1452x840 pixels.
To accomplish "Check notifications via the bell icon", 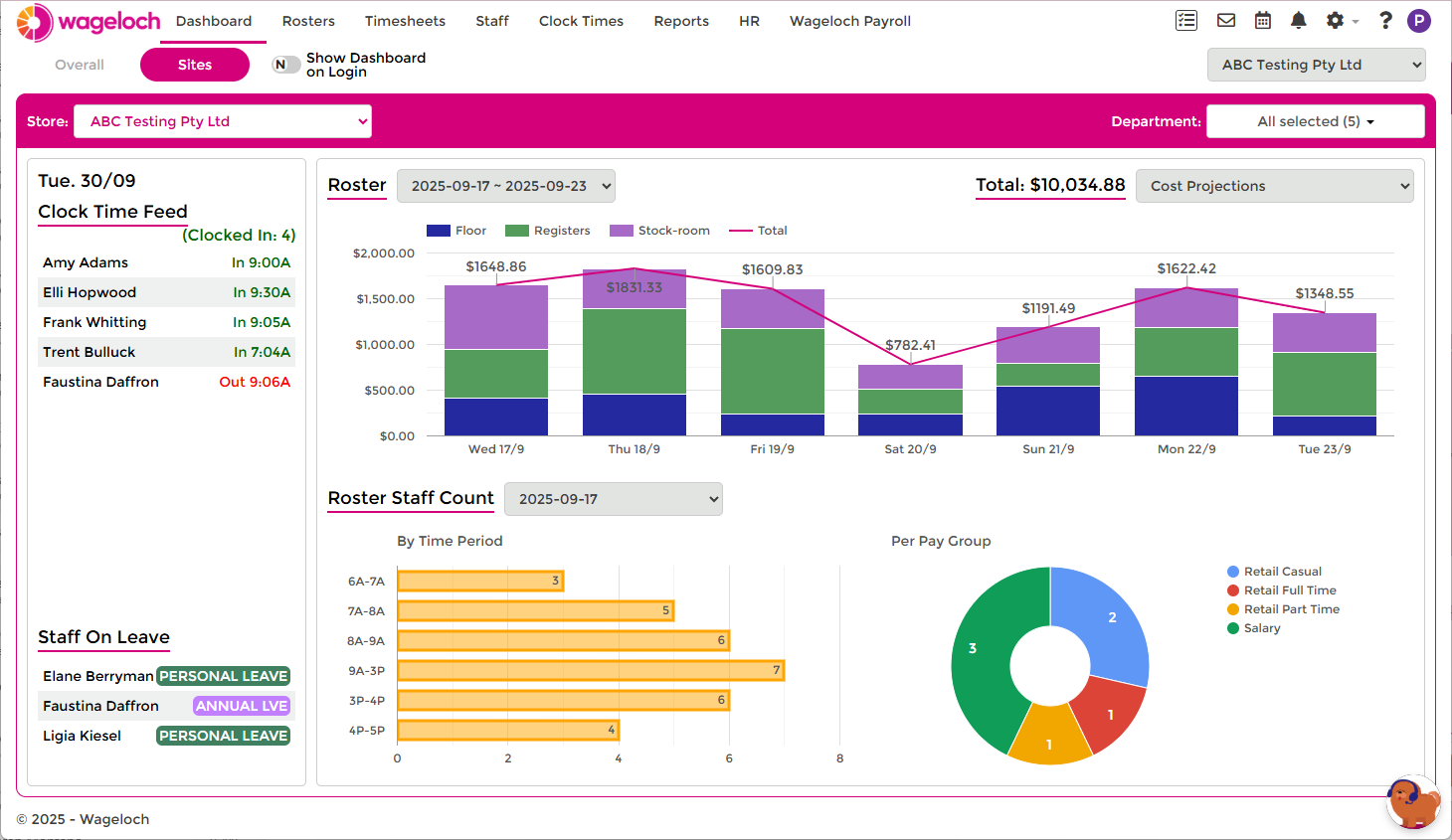I will (x=1298, y=20).
